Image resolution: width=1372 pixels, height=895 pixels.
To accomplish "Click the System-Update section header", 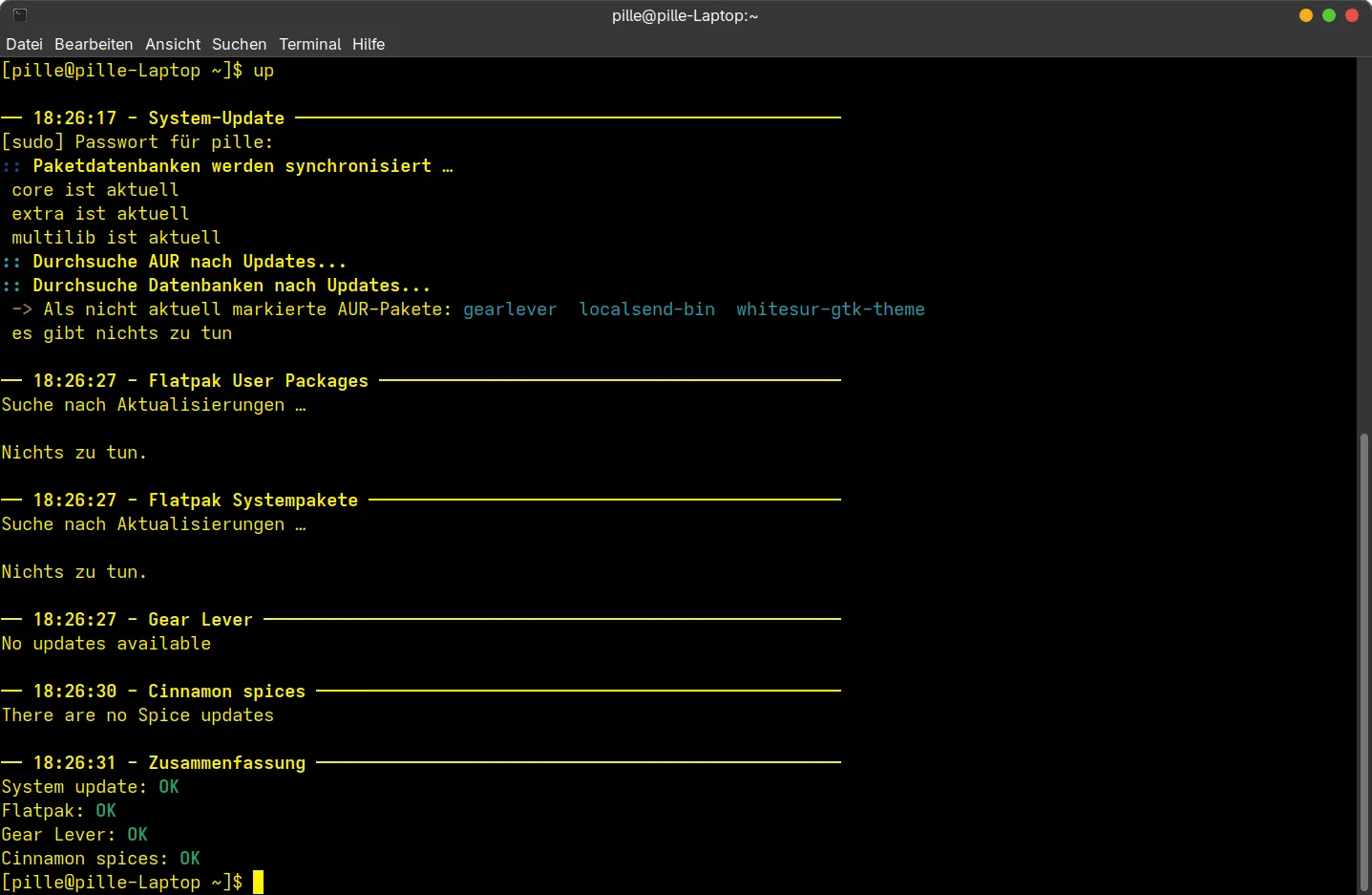I will point(216,118).
